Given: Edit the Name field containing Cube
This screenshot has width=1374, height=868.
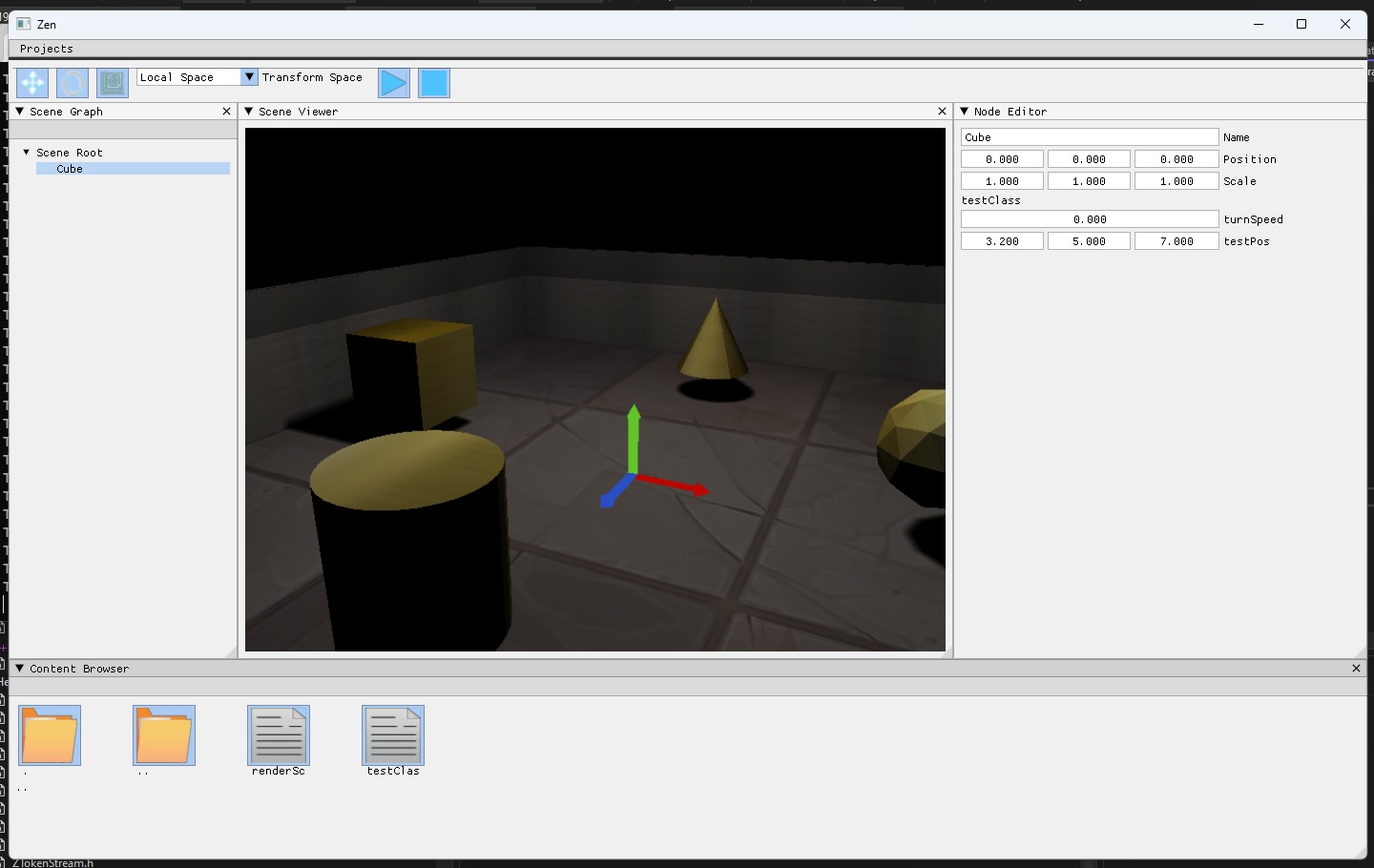Looking at the screenshot, I should point(1090,137).
